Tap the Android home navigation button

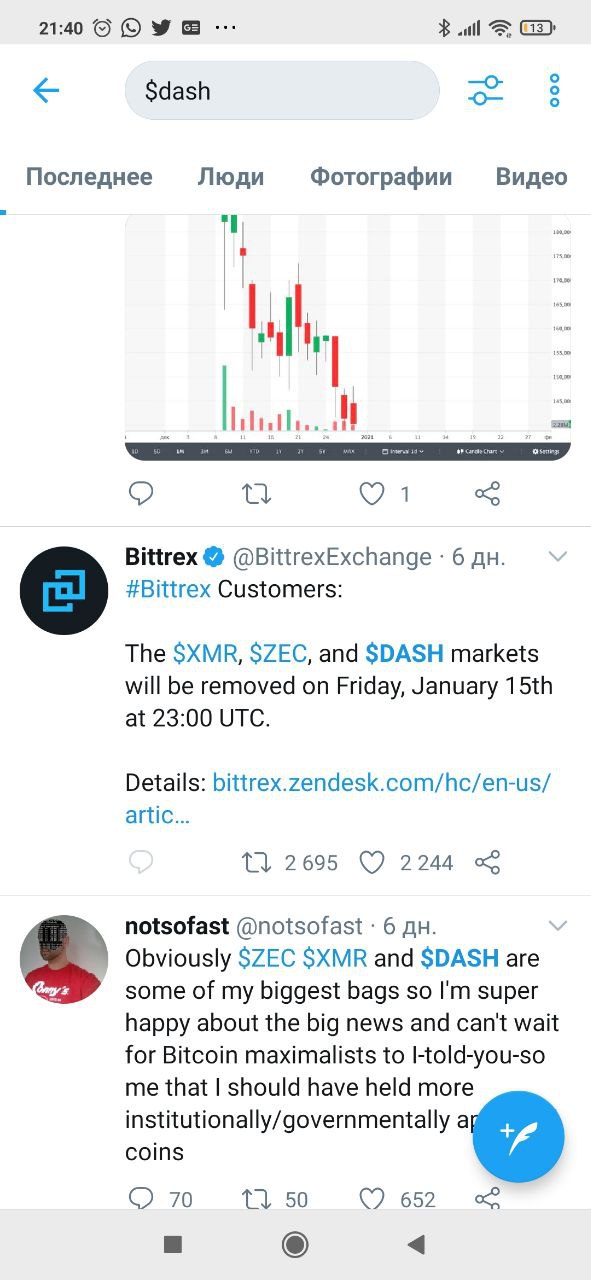(295, 1244)
